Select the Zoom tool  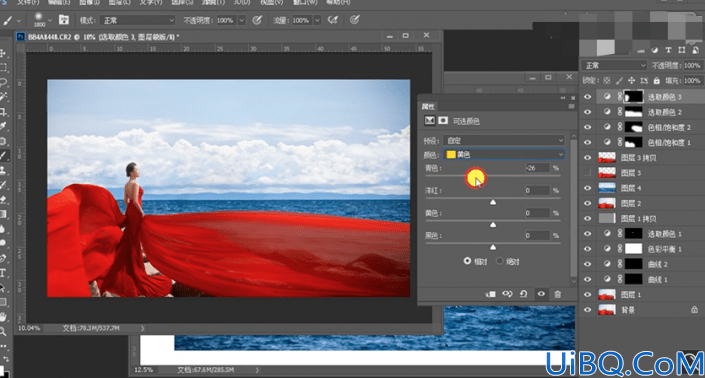[x=3, y=332]
